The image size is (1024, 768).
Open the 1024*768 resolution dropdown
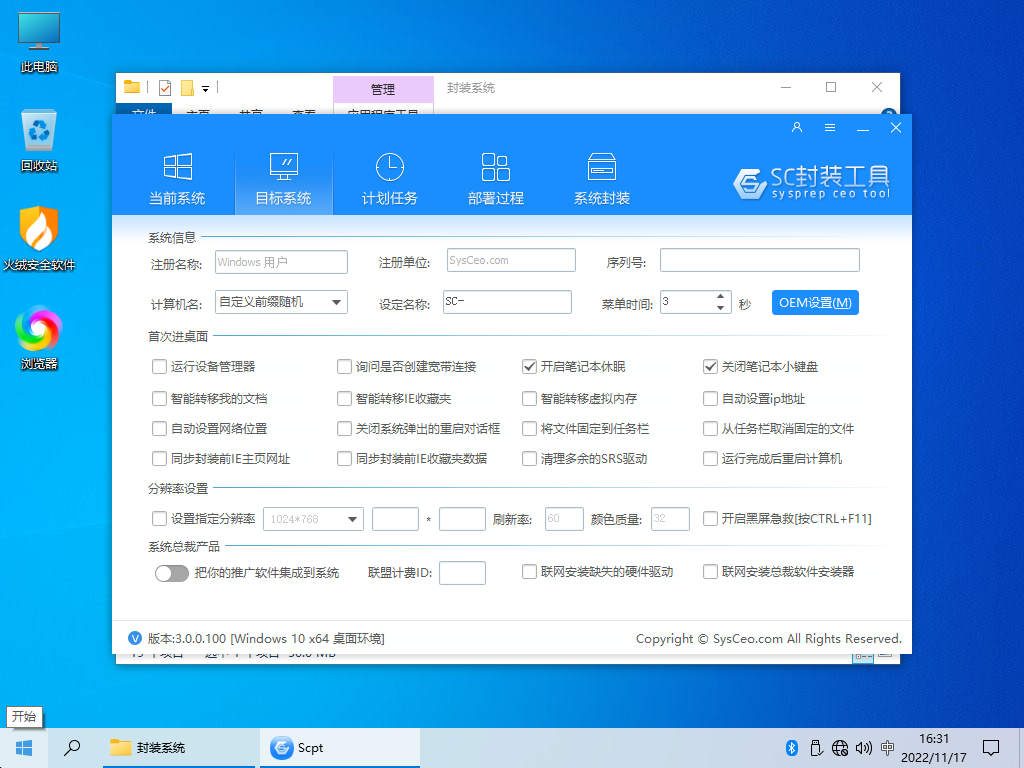click(313, 519)
